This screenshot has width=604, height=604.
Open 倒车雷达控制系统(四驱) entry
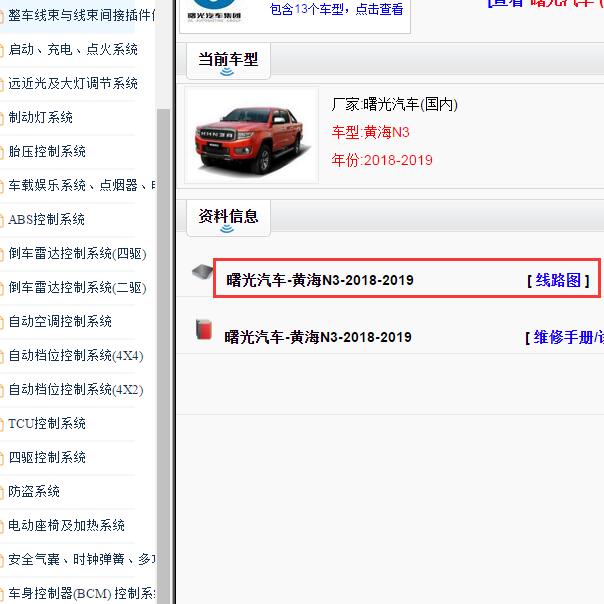(x=77, y=253)
